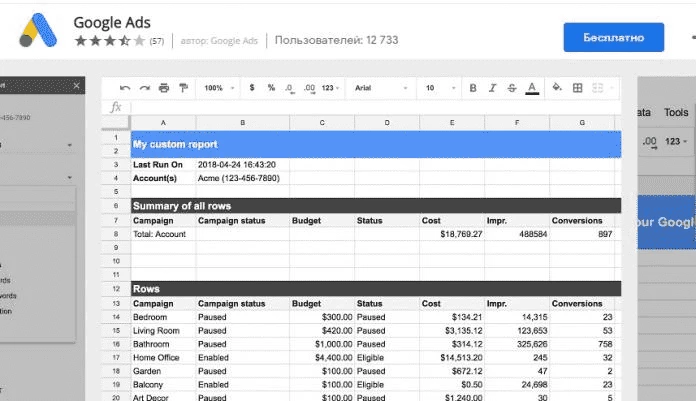Toggle italic formatting
This screenshot has width=696, height=401.
coord(492,88)
